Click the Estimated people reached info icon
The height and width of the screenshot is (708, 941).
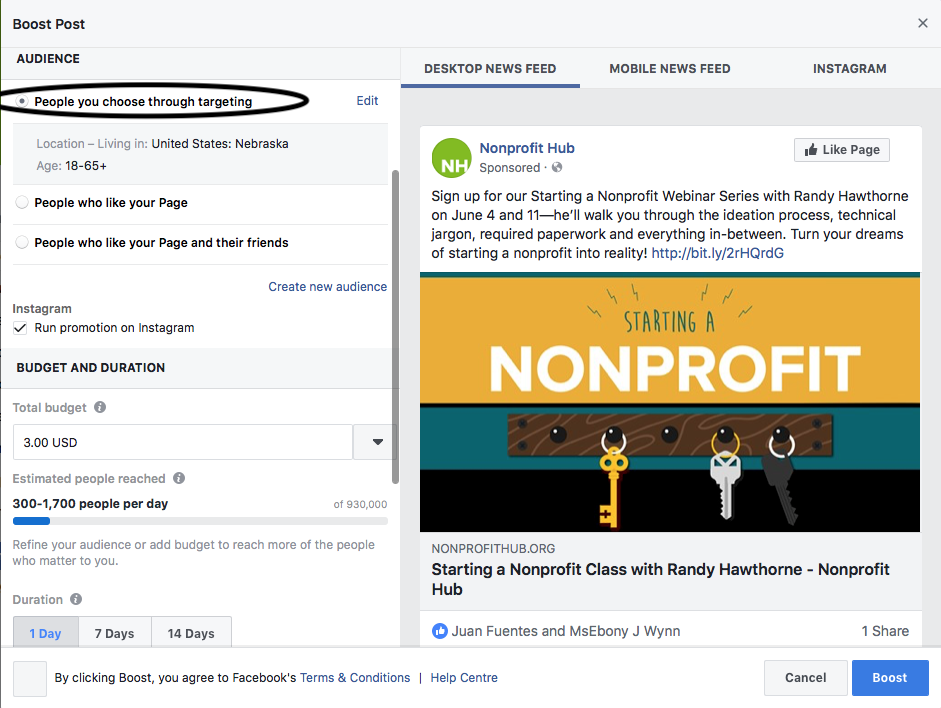point(179,478)
